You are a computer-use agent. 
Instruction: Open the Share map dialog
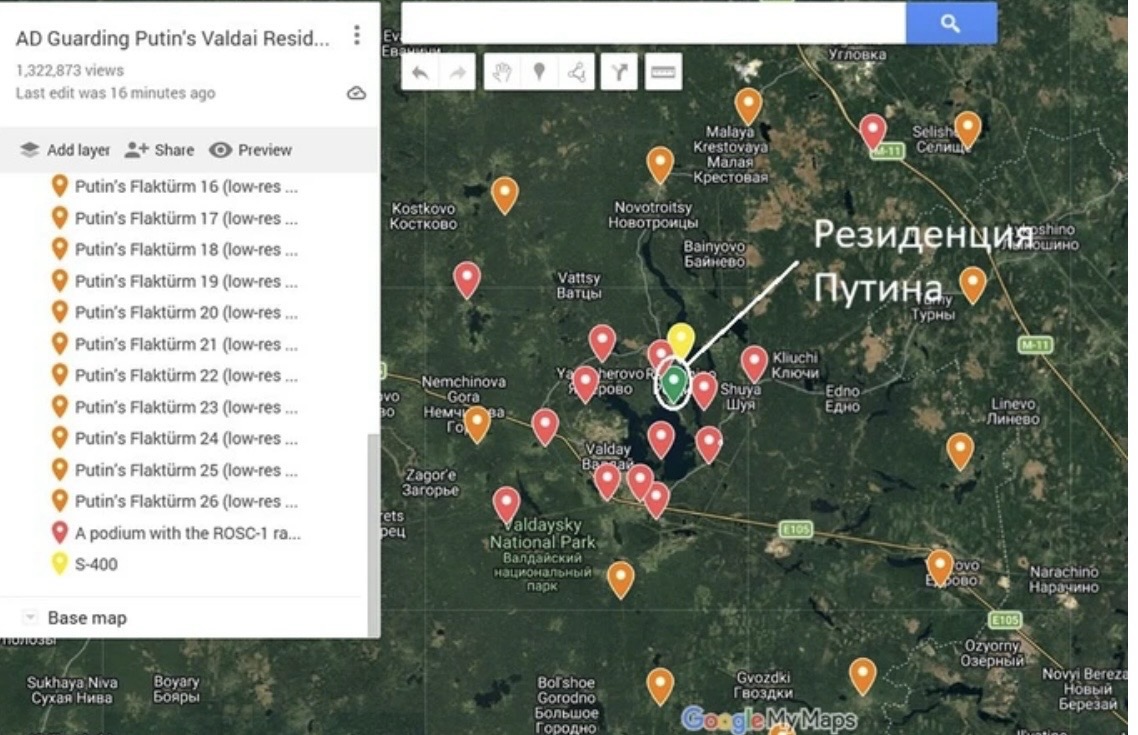[x=160, y=150]
